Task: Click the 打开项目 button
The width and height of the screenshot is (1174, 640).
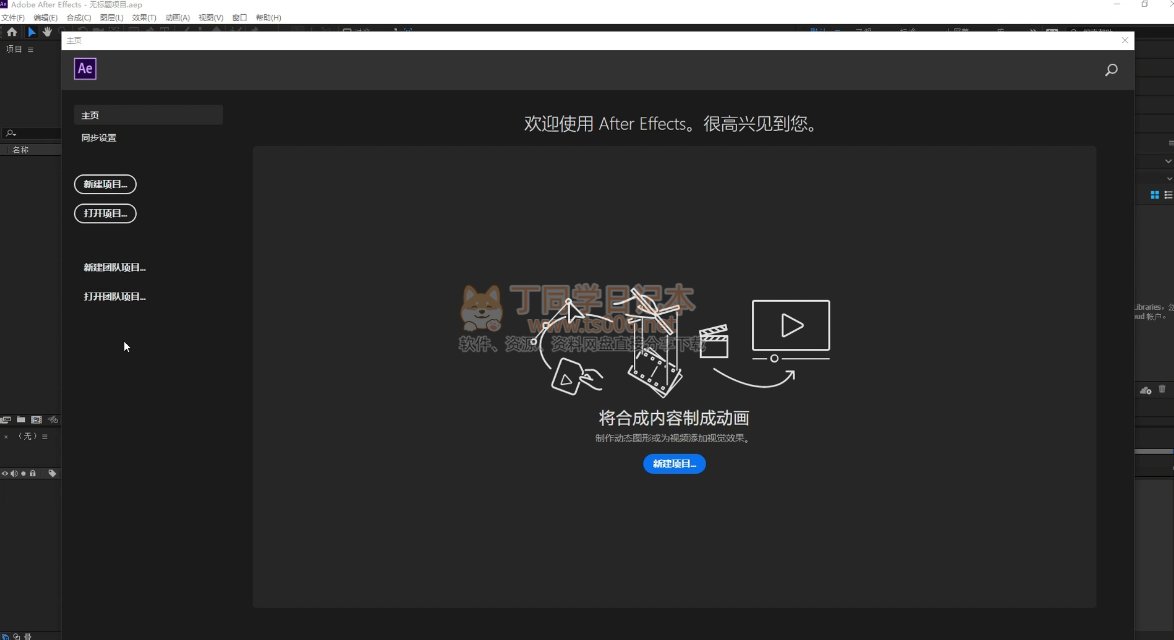Action: (x=105, y=213)
